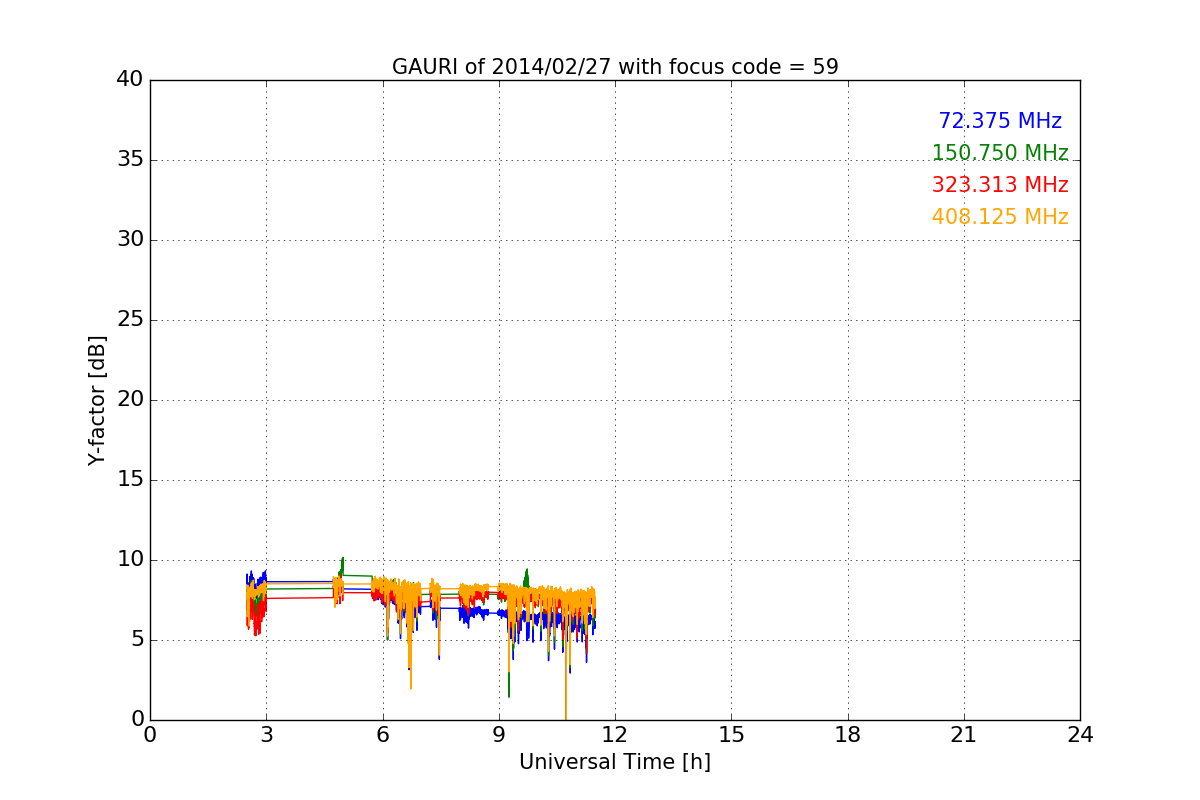1200x800 pixels.
Task: Click the y-axis tick value 35
Action: (130, 160)
